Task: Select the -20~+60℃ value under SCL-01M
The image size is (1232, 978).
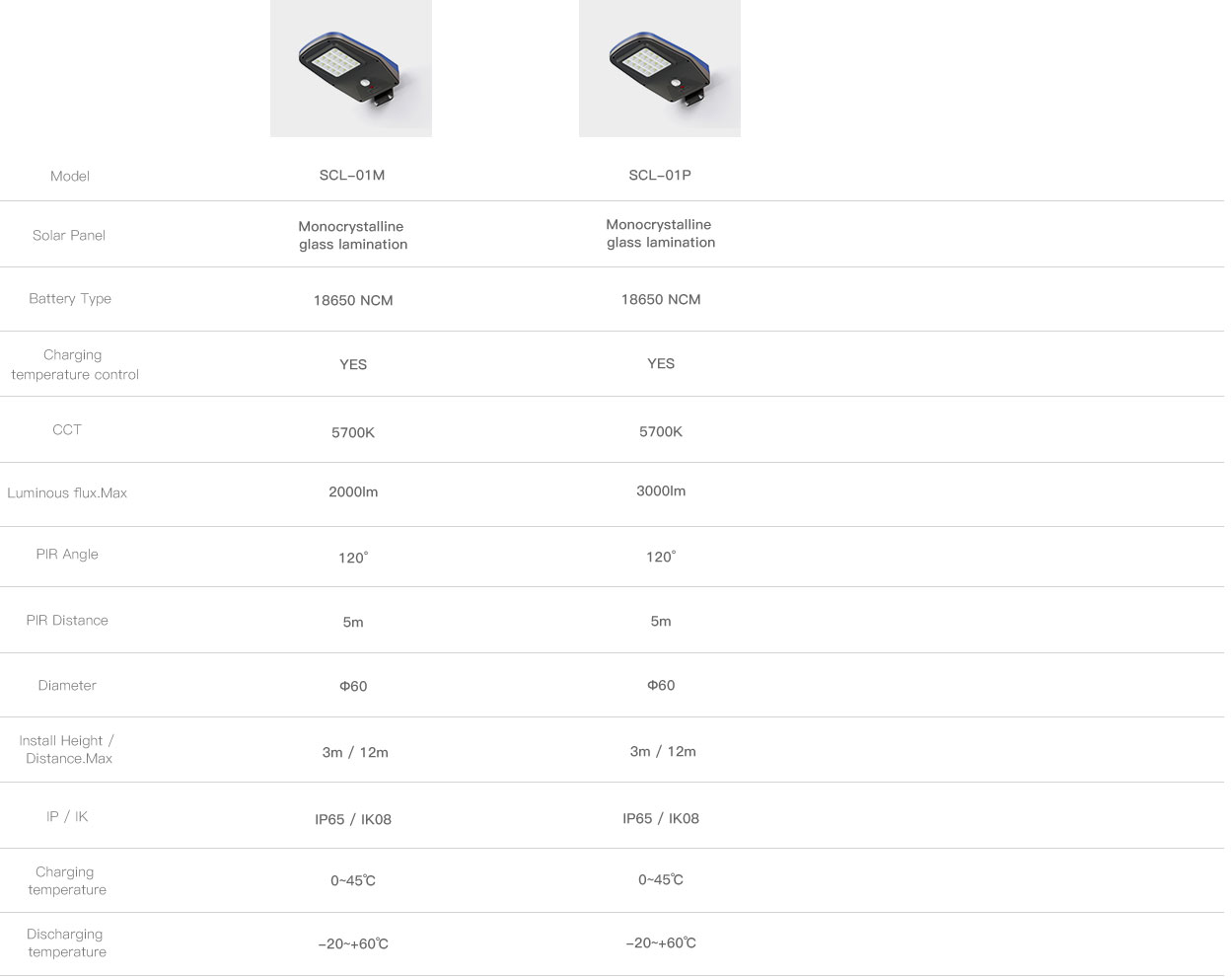Action: (353, 944)
